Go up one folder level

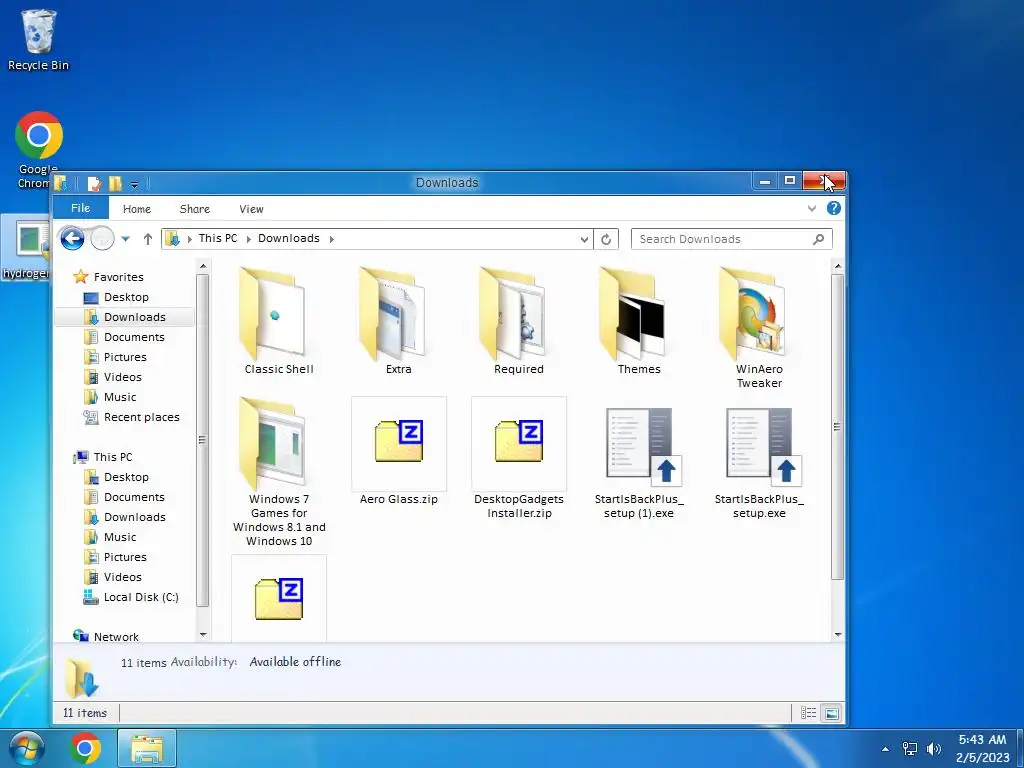tap(148, 239)
